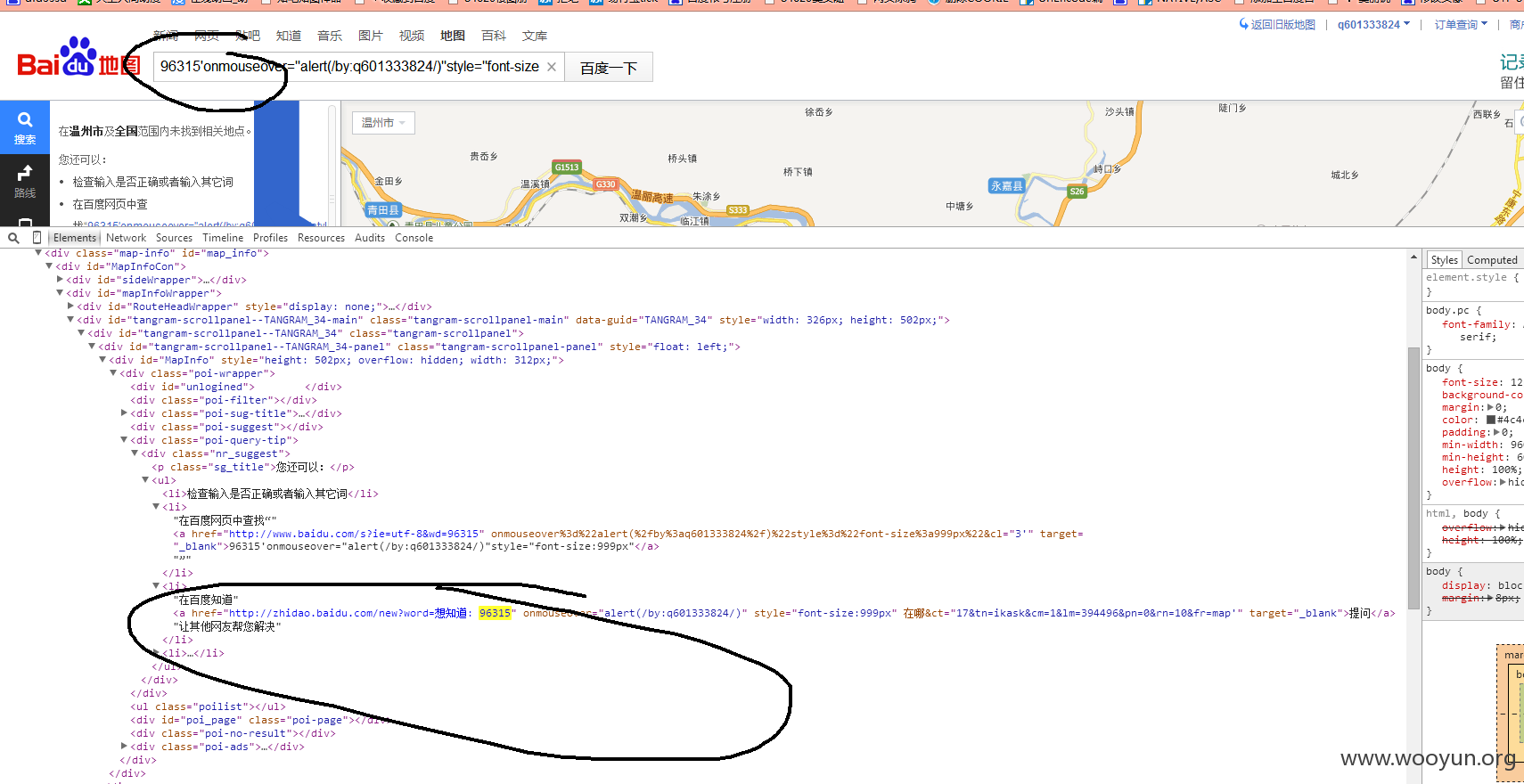Open the 订单查询 dropdown
This screenshot has width=1524, height=784.
point(1461,25)
